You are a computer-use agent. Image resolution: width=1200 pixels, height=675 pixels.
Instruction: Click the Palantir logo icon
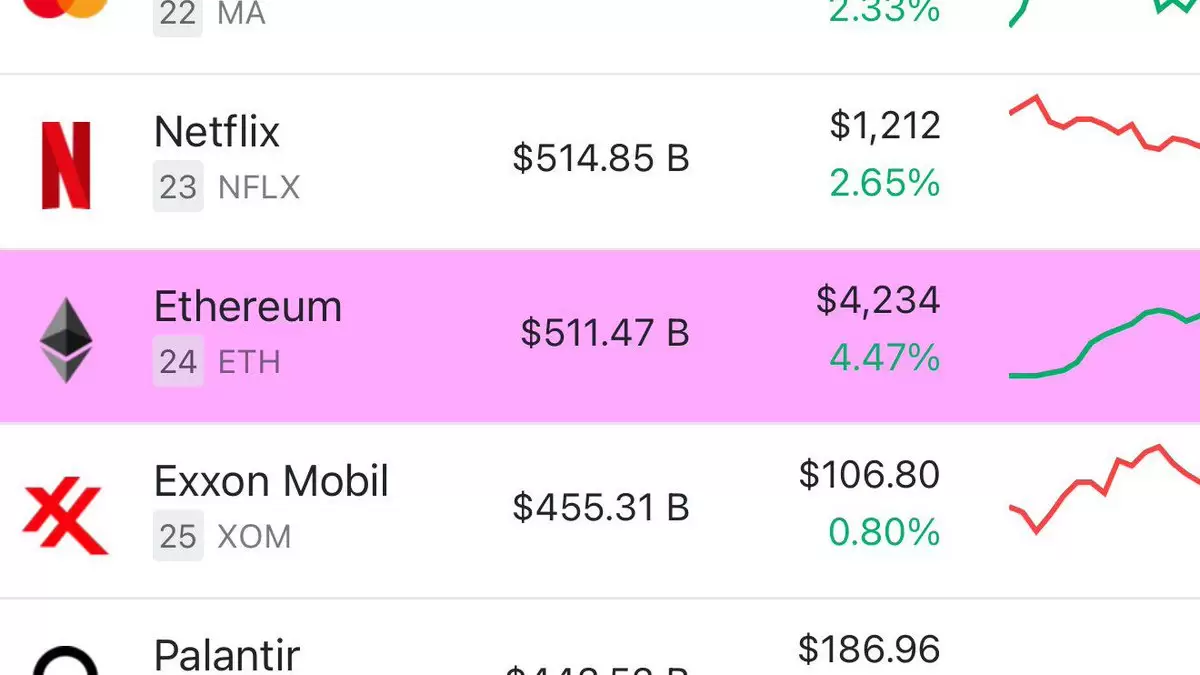(66, 664)
